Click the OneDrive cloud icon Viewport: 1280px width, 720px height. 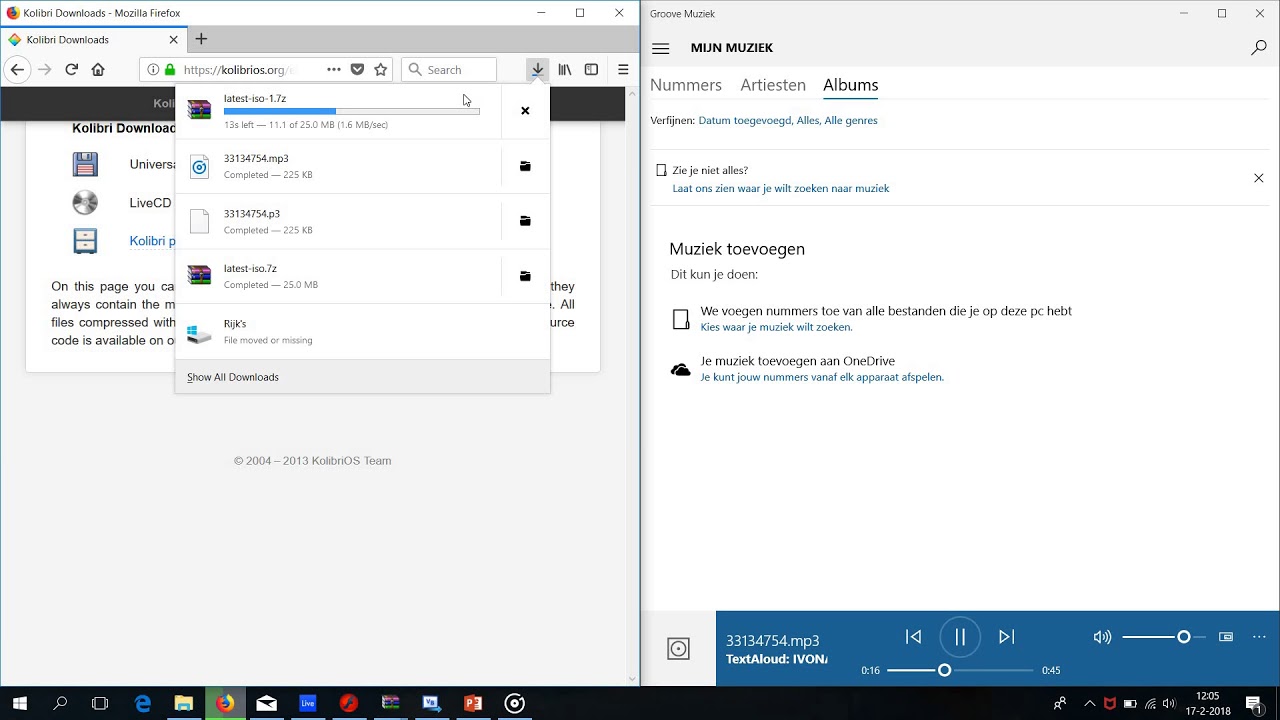click(681, 370)
